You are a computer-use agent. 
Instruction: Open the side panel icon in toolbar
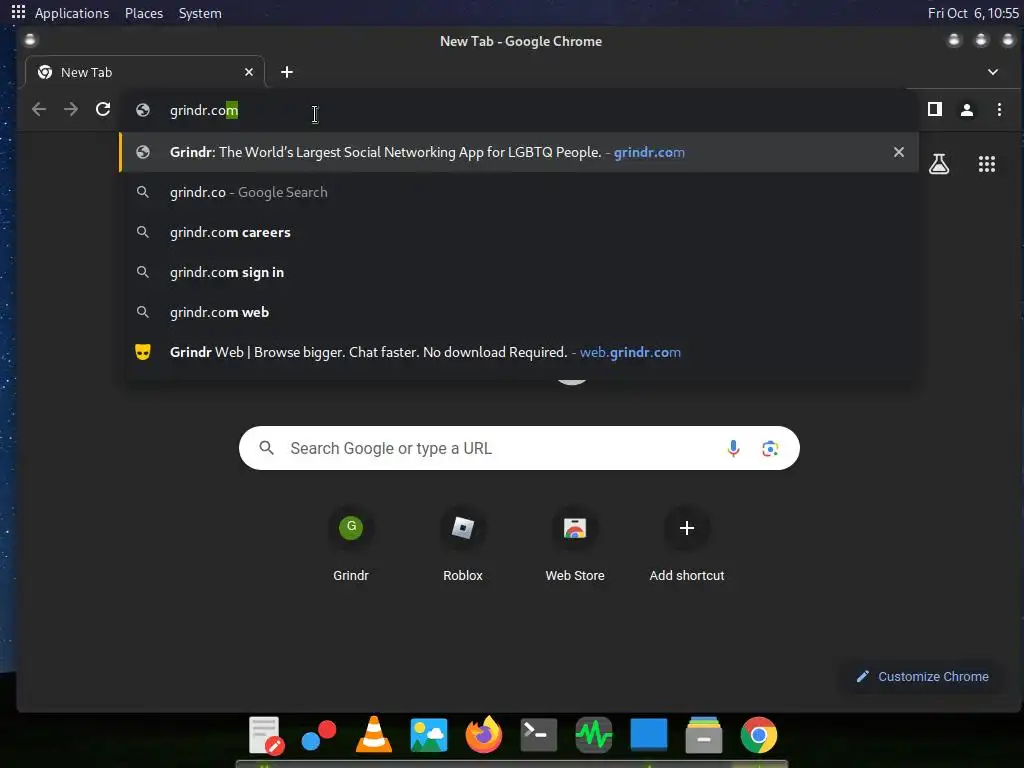pos(935,109)
